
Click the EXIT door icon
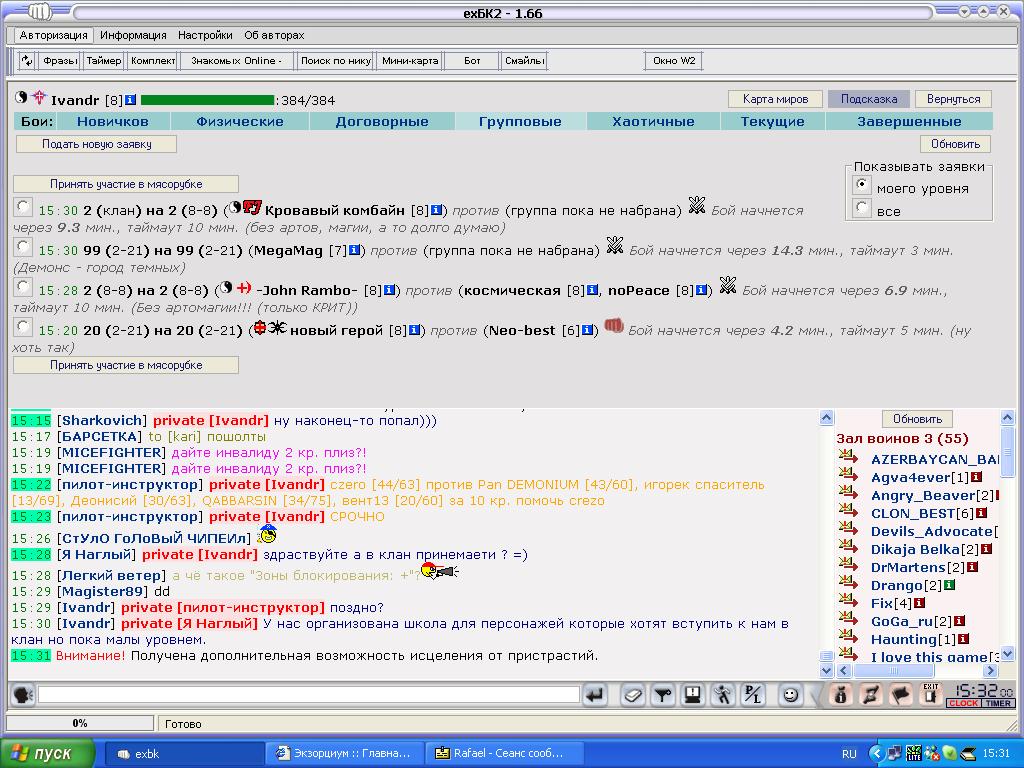tap(930, 695)
